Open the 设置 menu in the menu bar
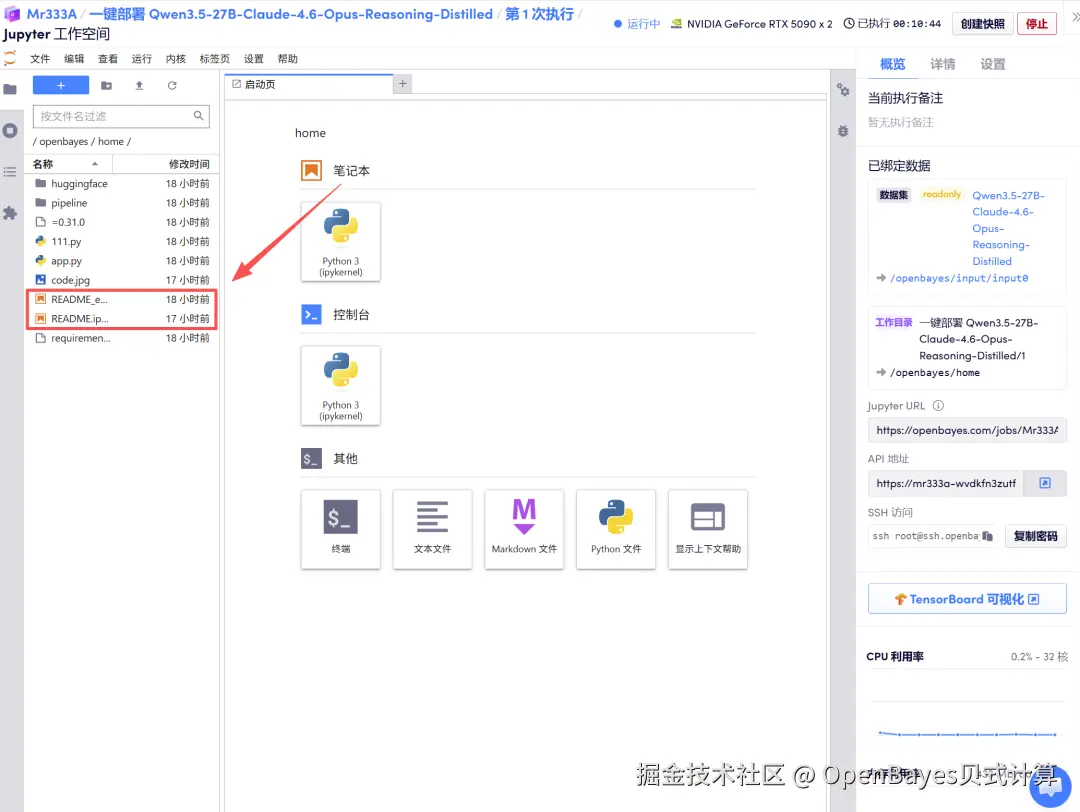This screenshot has height=812, width=1080. click(253, 59)
